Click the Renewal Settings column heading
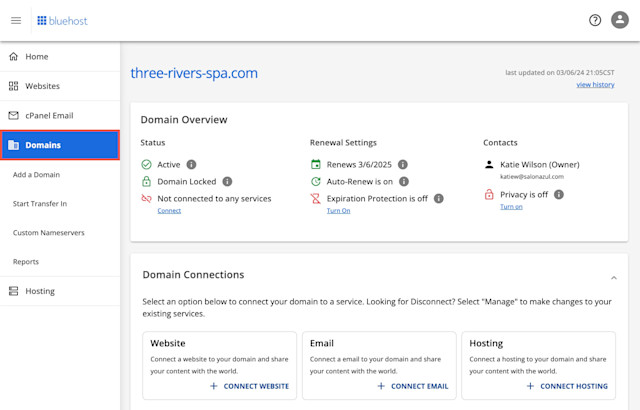Screen dimensions: 640x410 point(343,143)
